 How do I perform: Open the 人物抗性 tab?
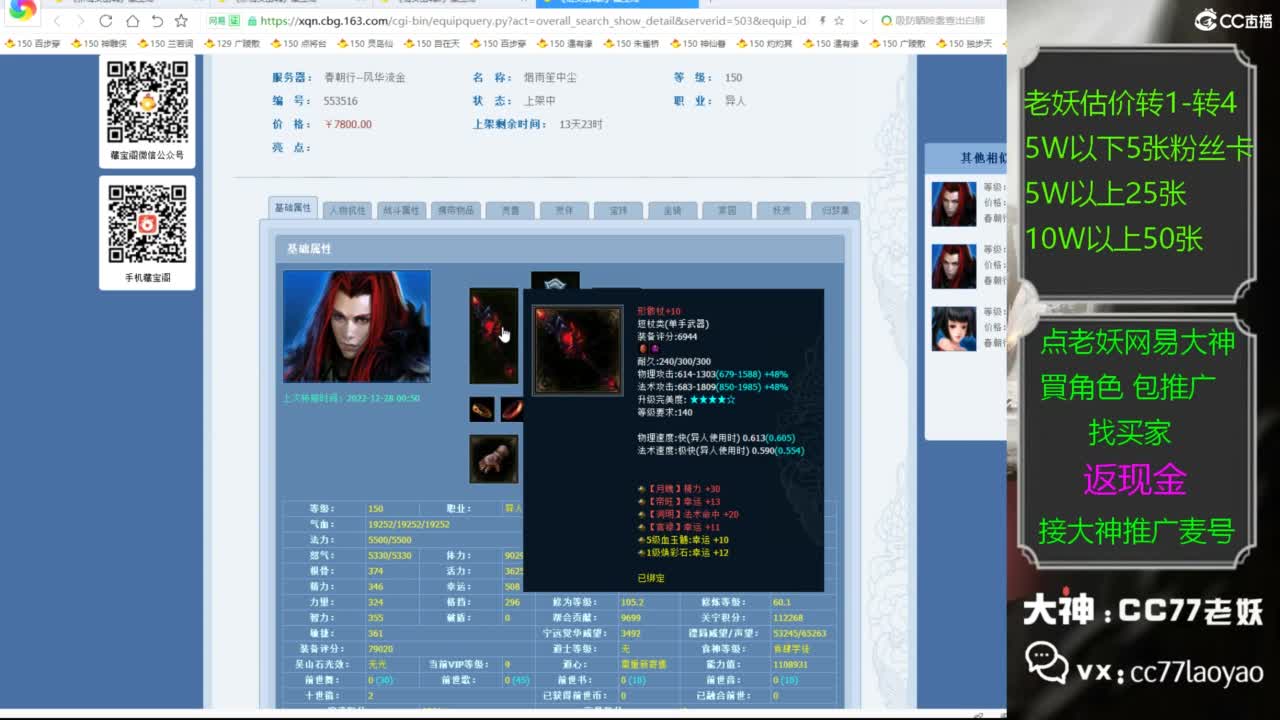[x=347, y=210]
